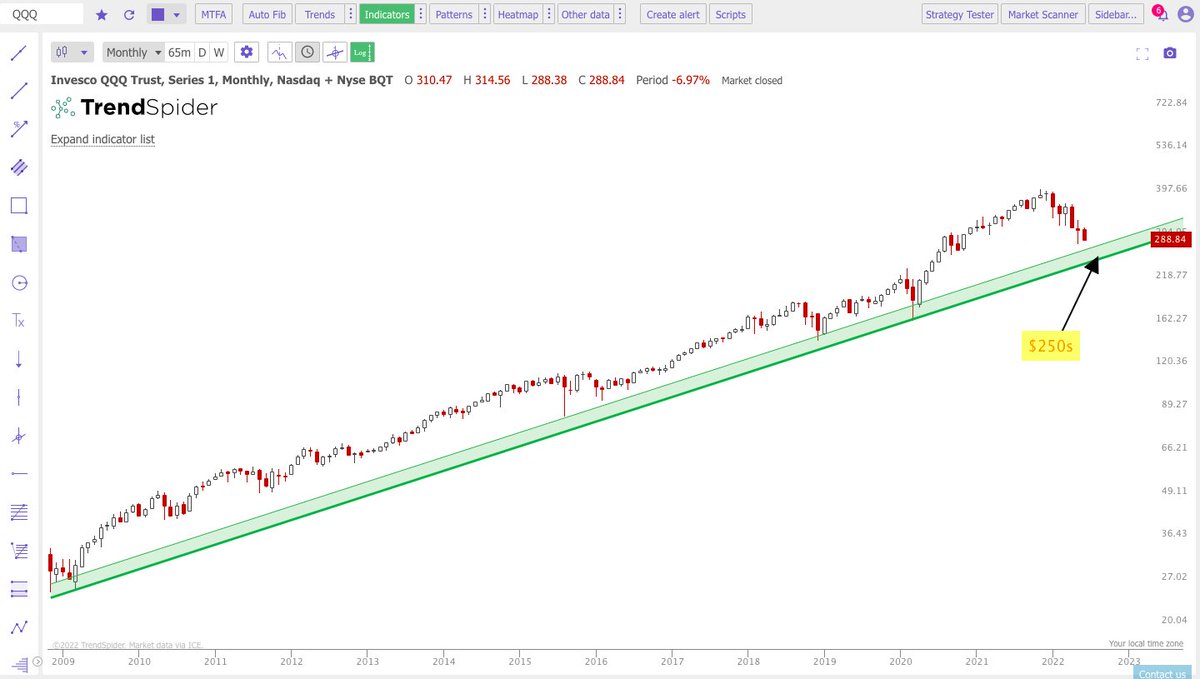The width and height of the screenshot is (1200, 679).
Task: Open candlestick chart type dropdown
Action: coord(71,52)
